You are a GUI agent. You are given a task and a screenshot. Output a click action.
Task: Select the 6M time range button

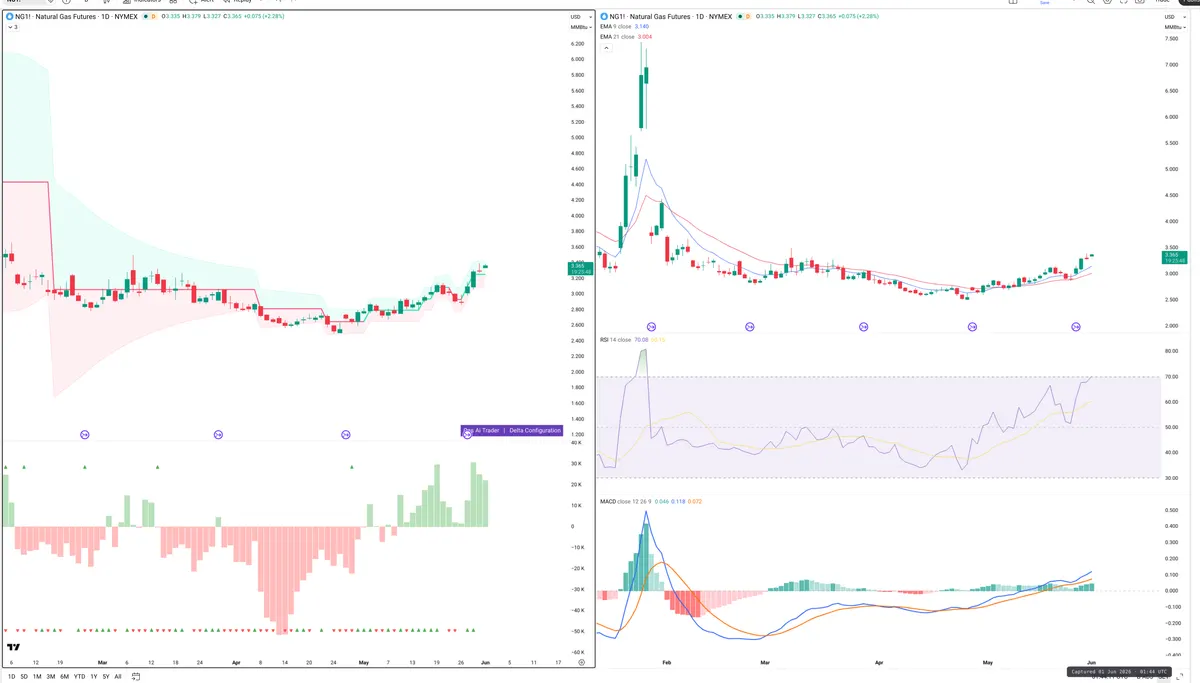tap(64, 677)
